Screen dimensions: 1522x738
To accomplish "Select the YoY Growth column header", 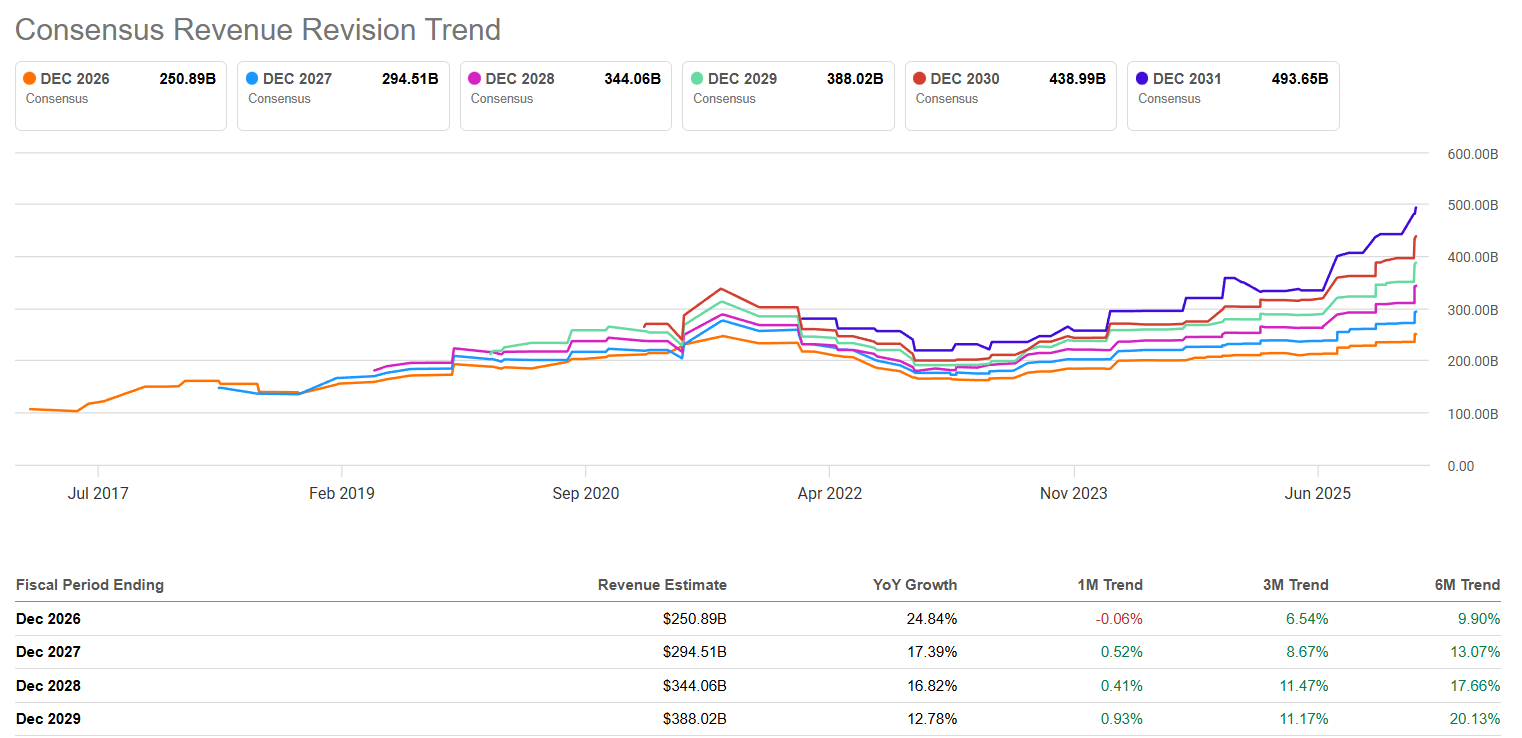I will (914, 585).
